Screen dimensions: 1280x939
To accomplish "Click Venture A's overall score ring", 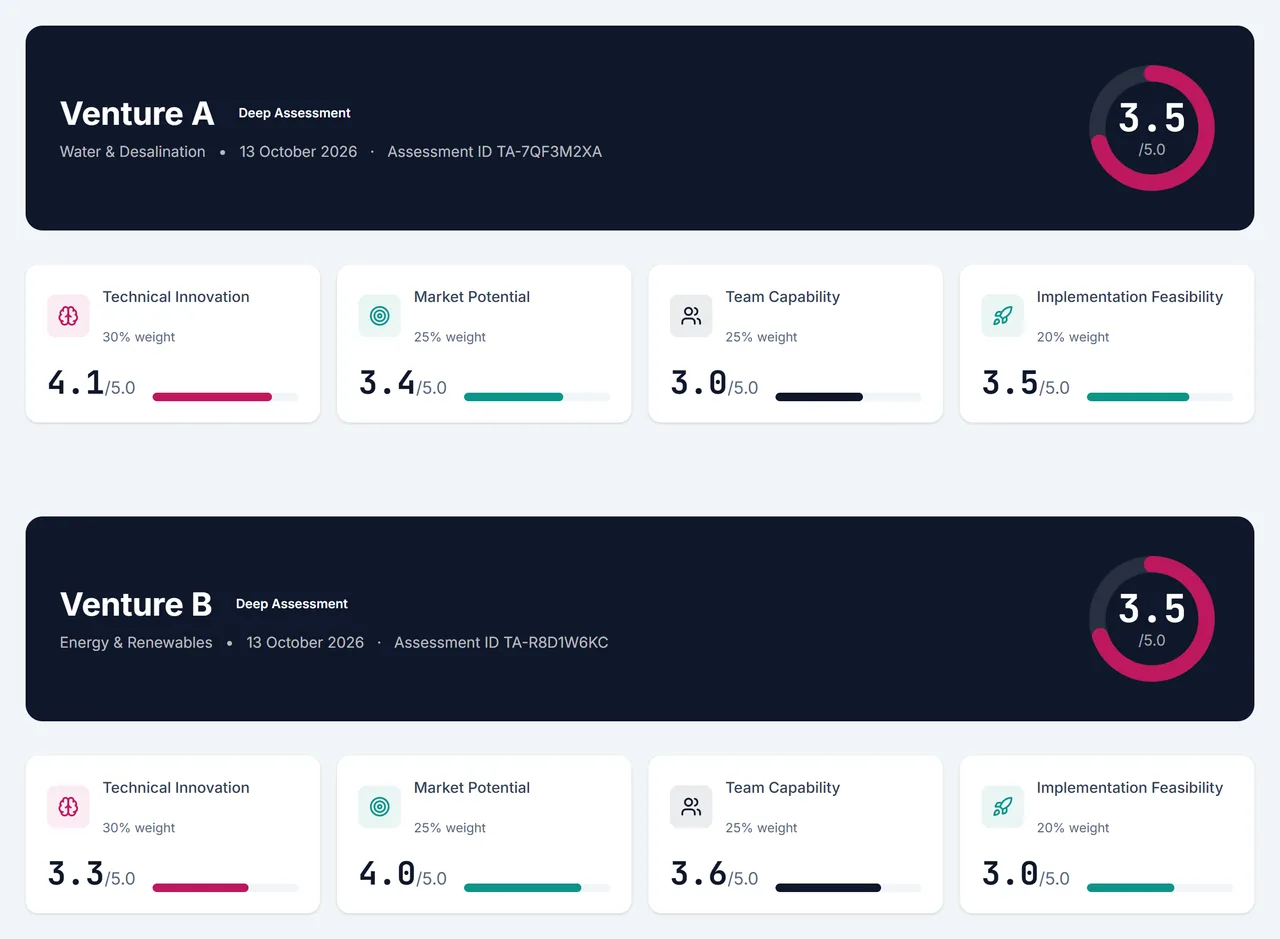I will point(1152,128).
